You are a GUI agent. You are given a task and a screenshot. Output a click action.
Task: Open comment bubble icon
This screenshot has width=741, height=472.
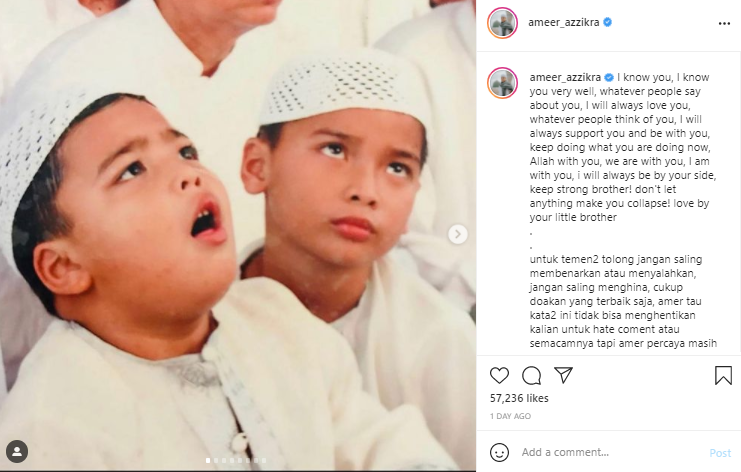(x=532, y=376)
